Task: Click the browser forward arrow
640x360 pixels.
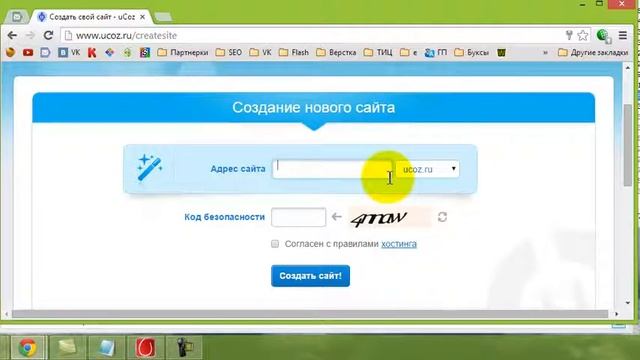Action: point(30,36)
